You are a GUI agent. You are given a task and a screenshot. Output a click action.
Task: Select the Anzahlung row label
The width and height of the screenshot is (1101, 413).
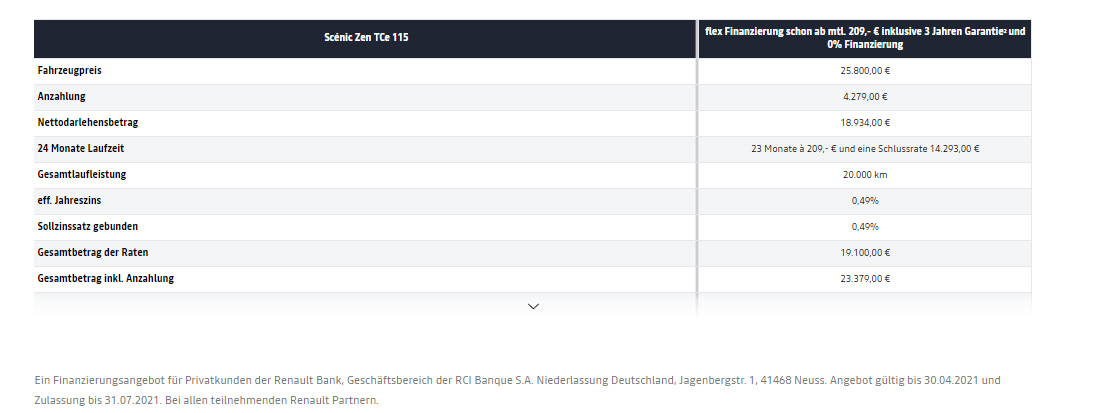62,97
